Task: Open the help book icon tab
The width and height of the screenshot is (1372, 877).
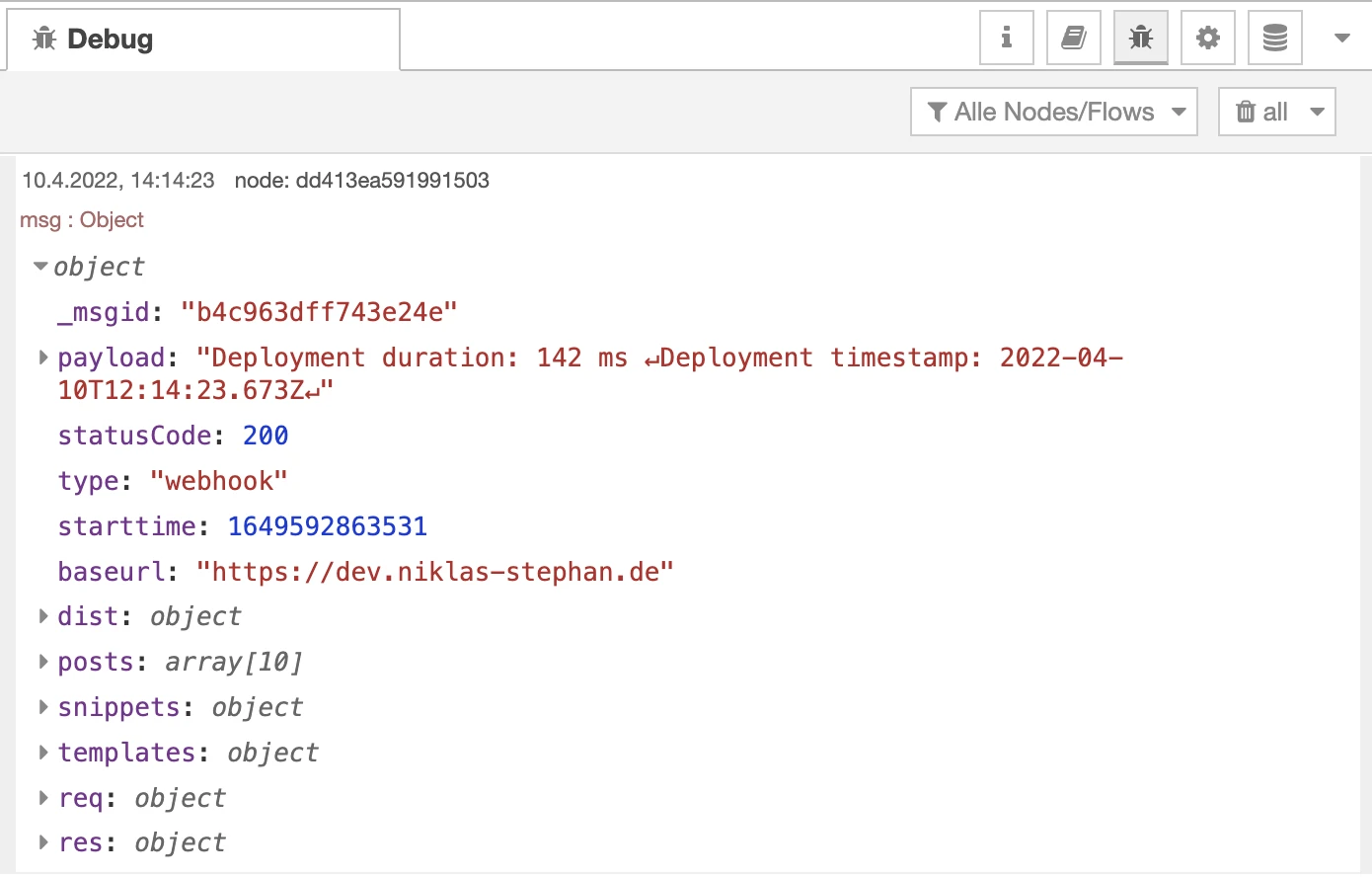Action: (1073, 39)
